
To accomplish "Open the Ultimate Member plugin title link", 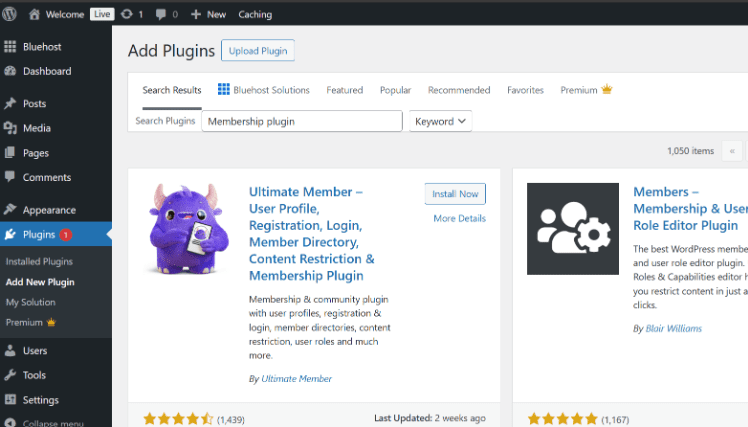I will click(x=312, y=234).
